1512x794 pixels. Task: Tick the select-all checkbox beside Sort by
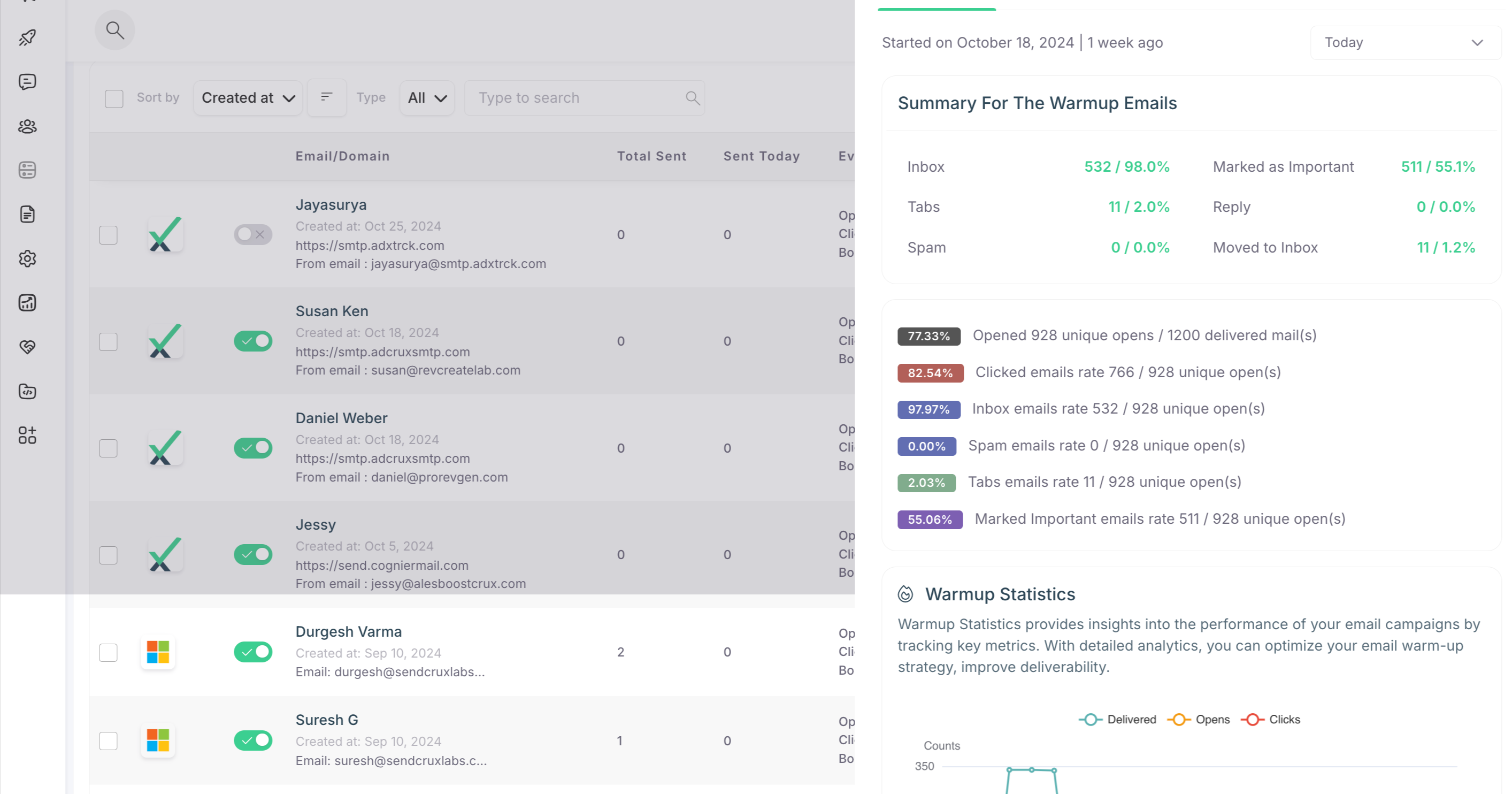coord(114,98)
